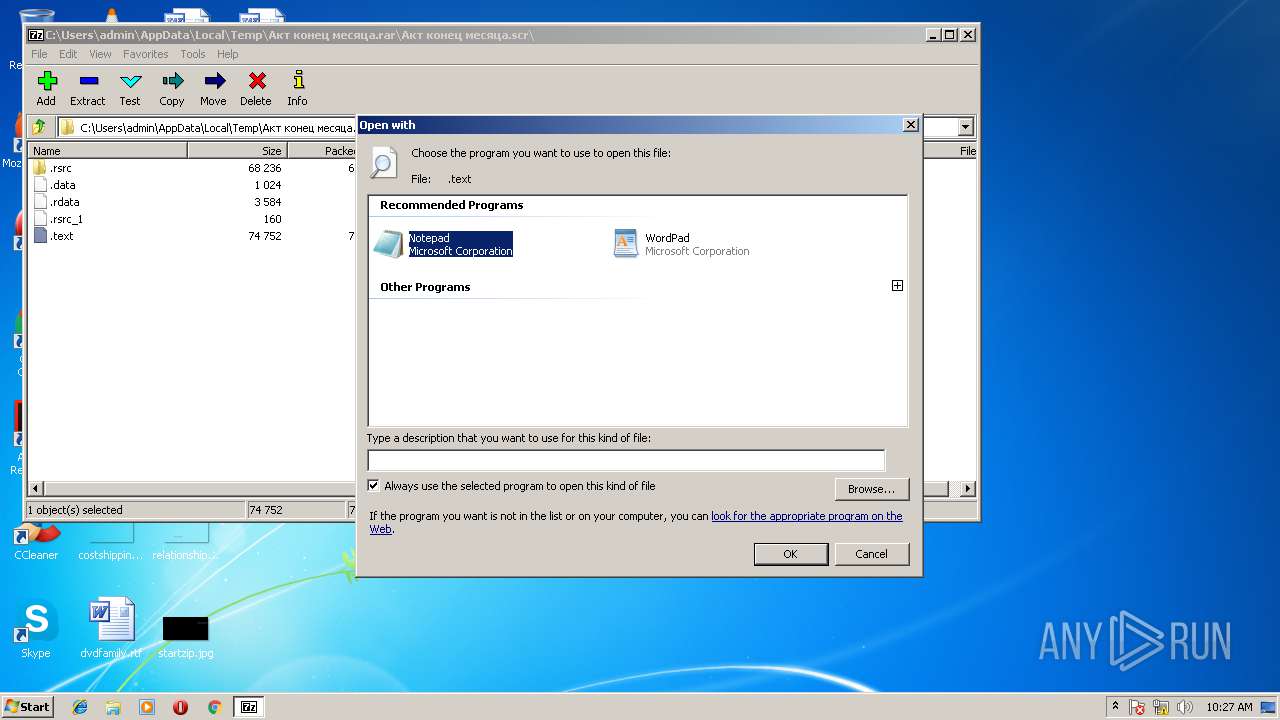
Task: Open Opera browser from taskbar
Action: pos(180,707)
